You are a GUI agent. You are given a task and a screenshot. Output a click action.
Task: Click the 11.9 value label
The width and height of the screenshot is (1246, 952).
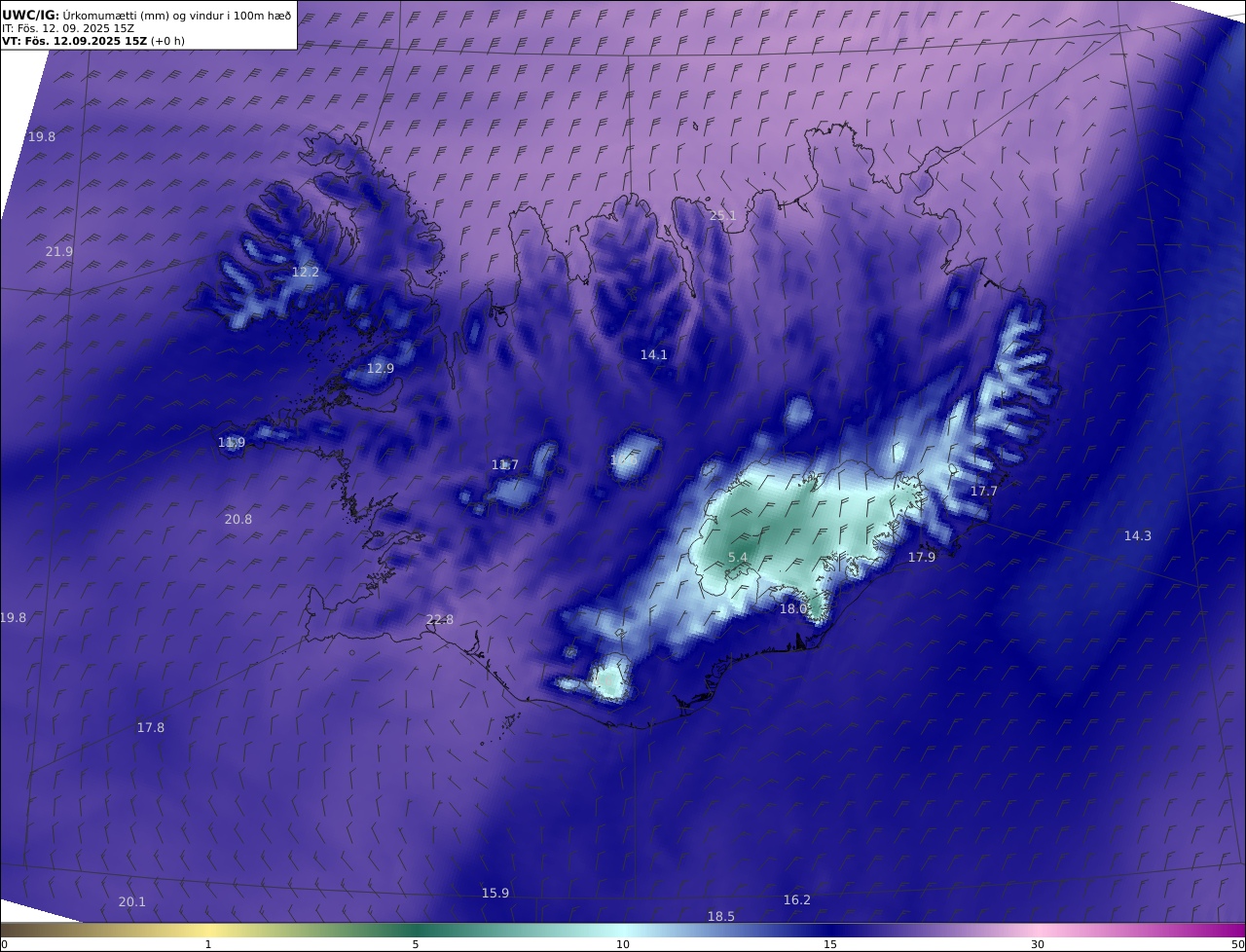[232, 442]
